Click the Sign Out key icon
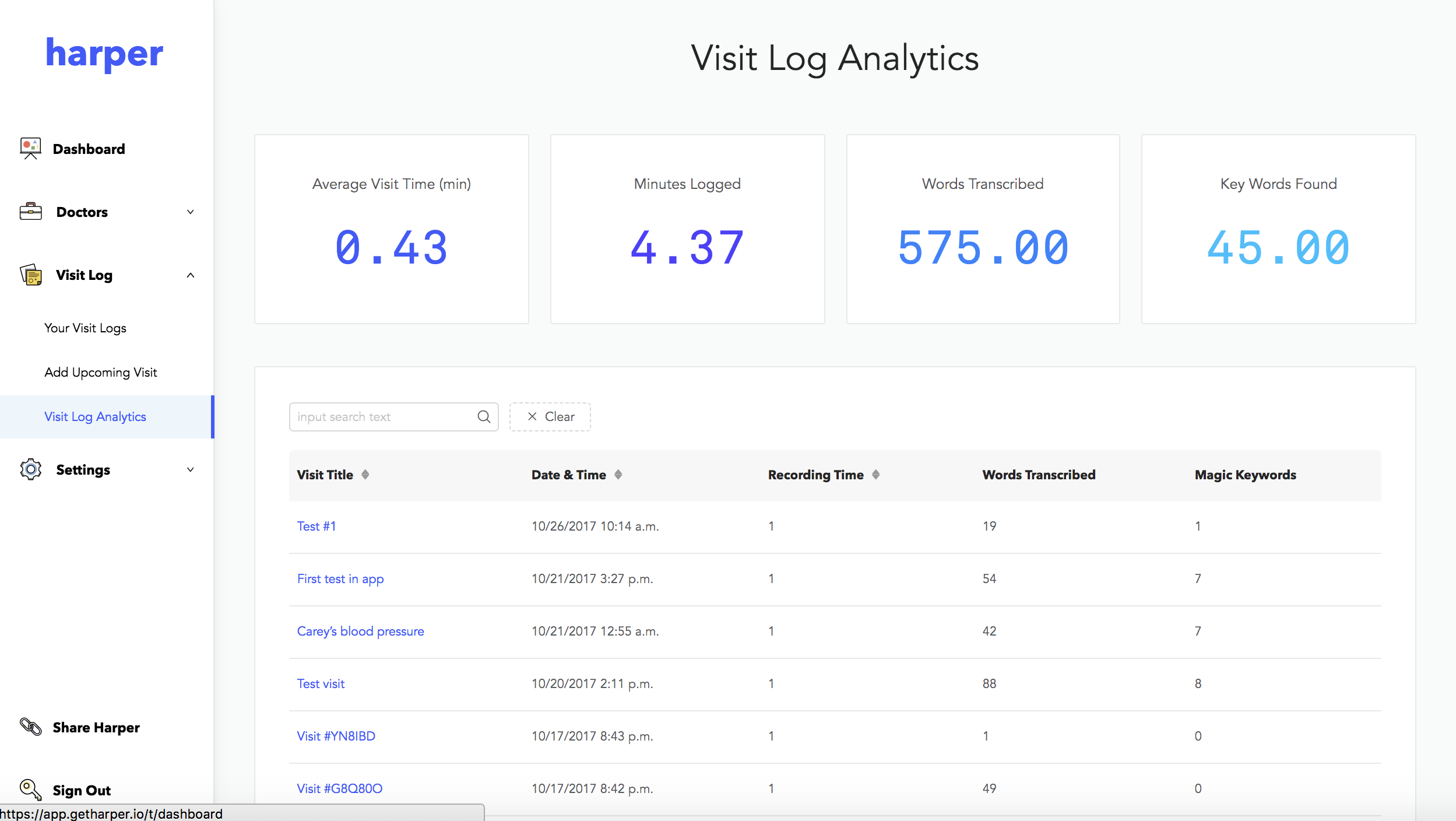The height and width of the screenshot is (821, 1456). pyautogui.click(x=30, y=790)
